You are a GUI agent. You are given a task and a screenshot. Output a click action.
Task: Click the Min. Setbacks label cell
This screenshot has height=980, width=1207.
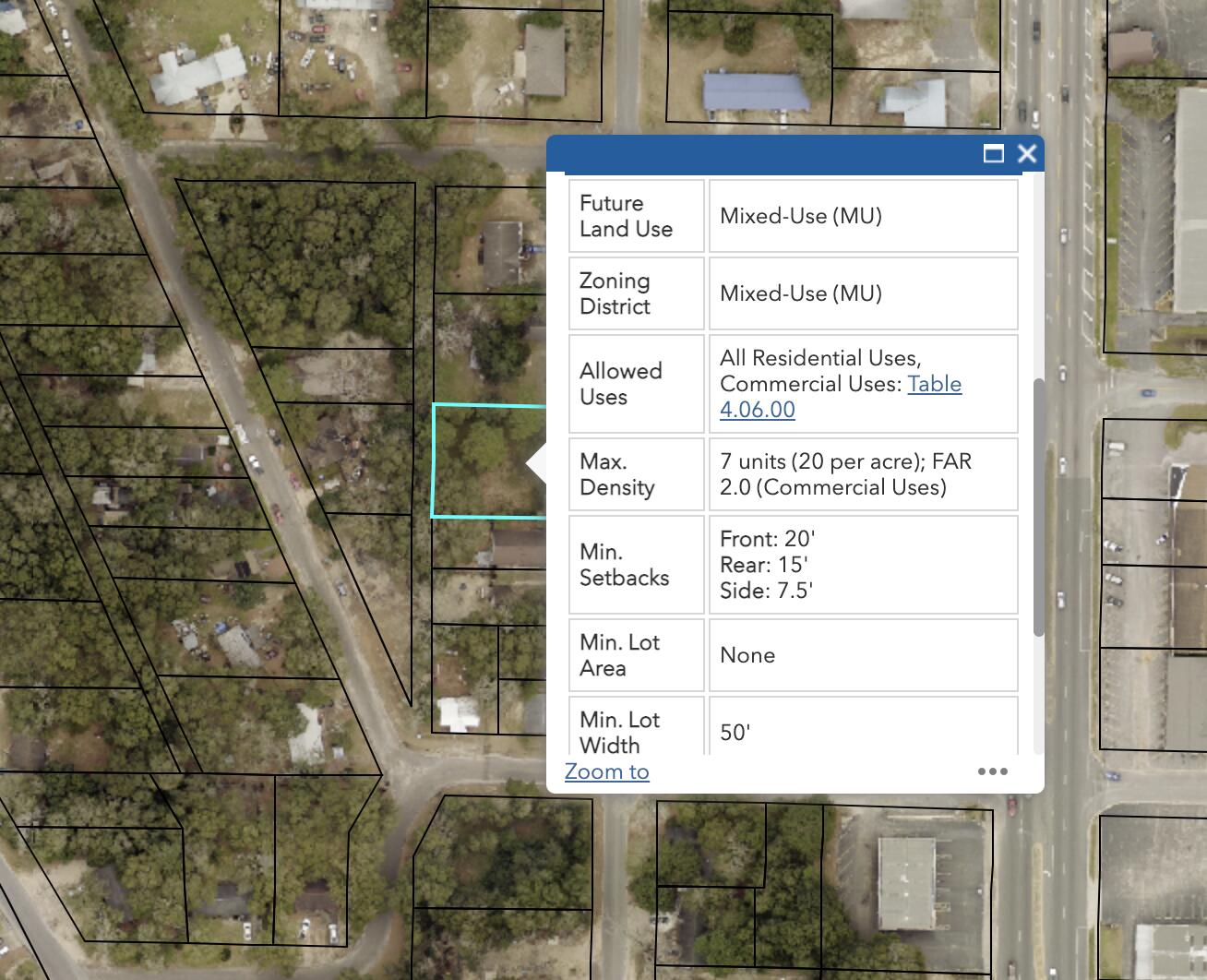tap(636, 565)
